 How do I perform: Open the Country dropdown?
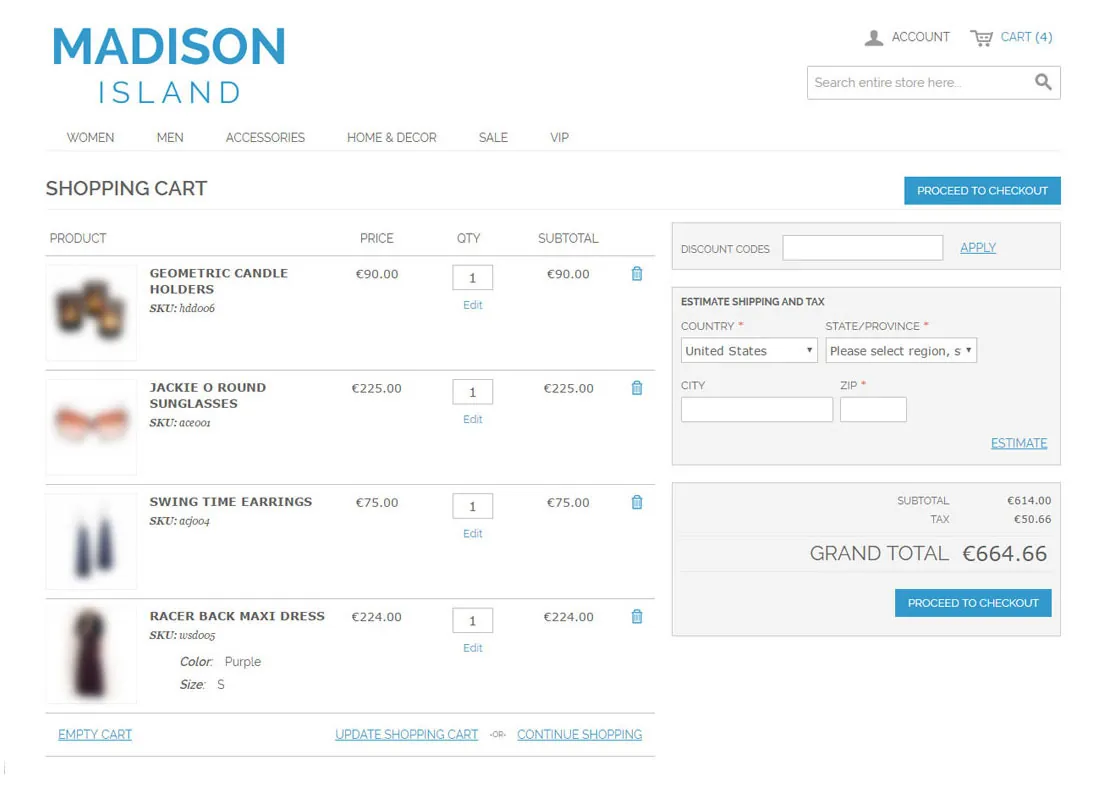749,350
